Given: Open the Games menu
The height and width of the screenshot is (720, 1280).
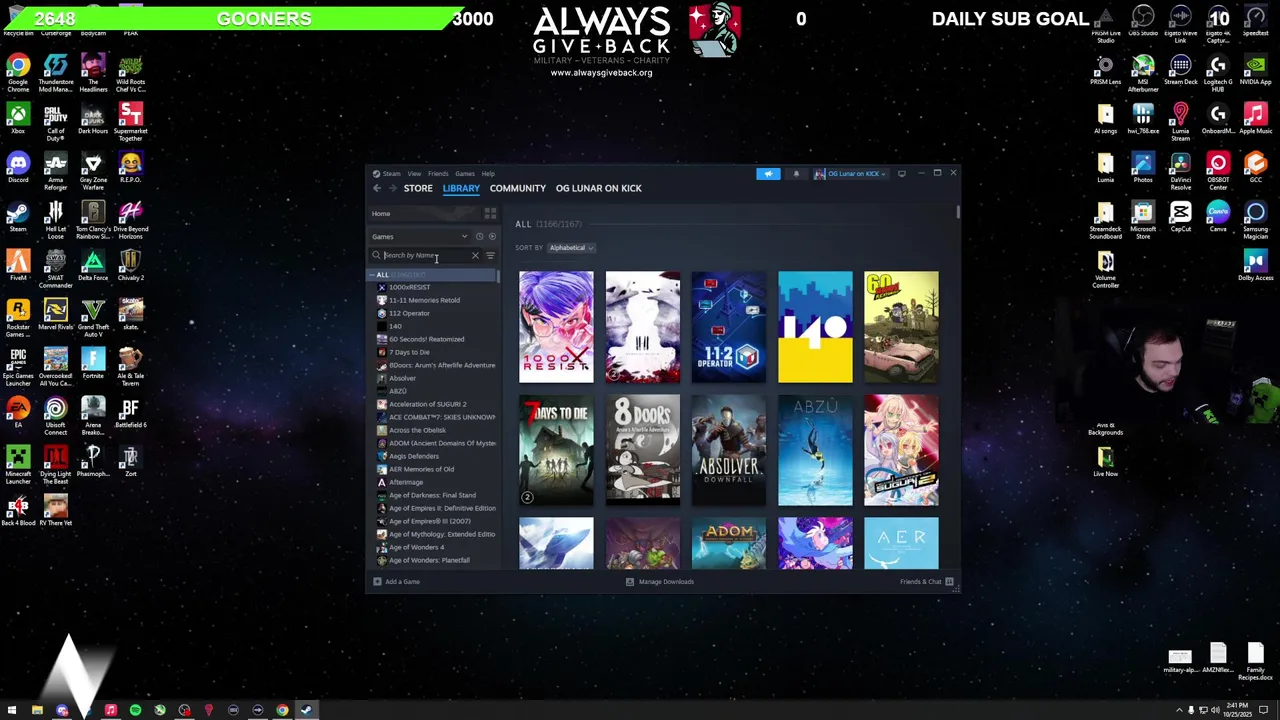Looking at the screenshot, I should (465, 174).
